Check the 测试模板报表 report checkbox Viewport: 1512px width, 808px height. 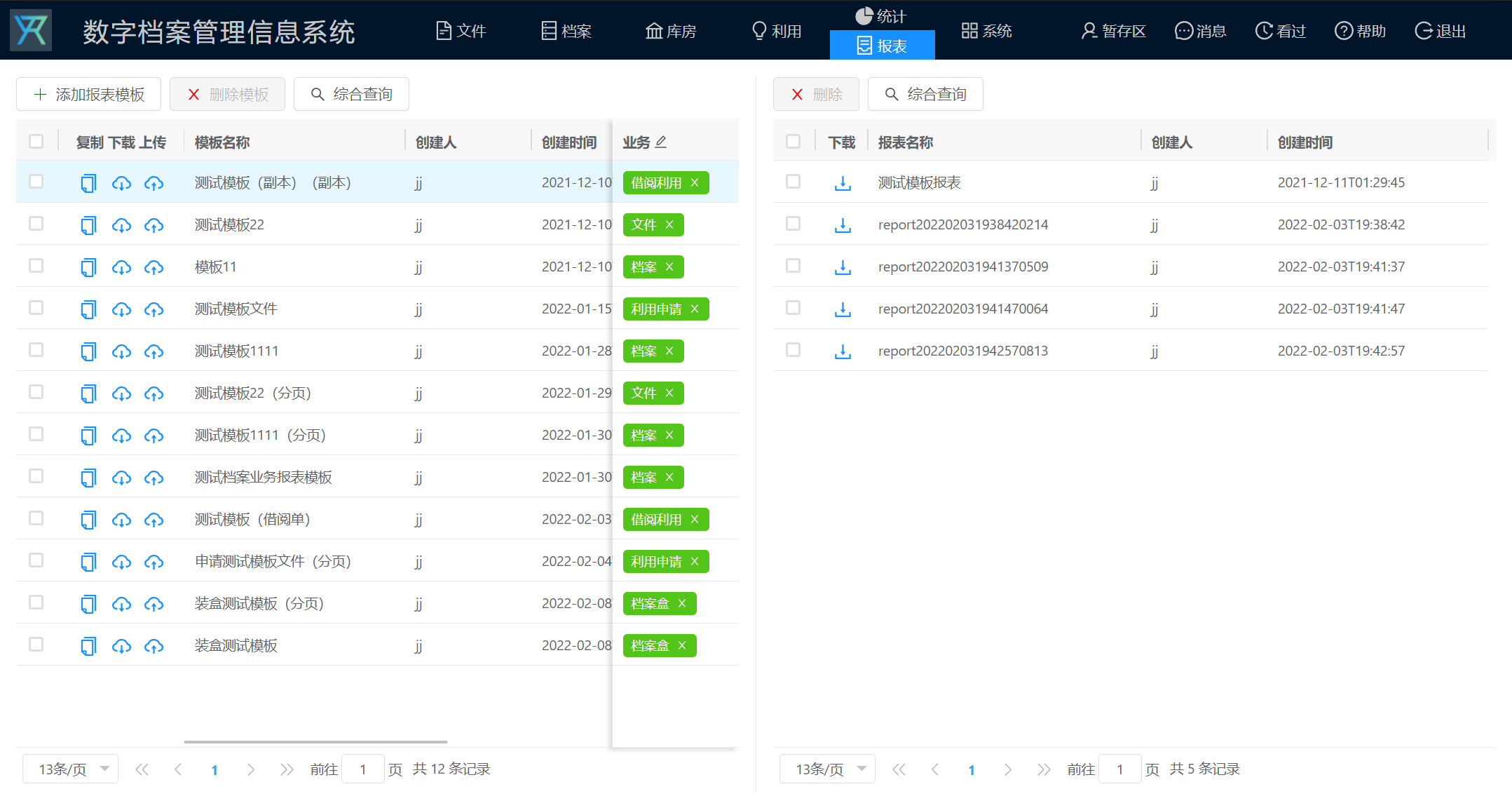click(x=794, y=182)
